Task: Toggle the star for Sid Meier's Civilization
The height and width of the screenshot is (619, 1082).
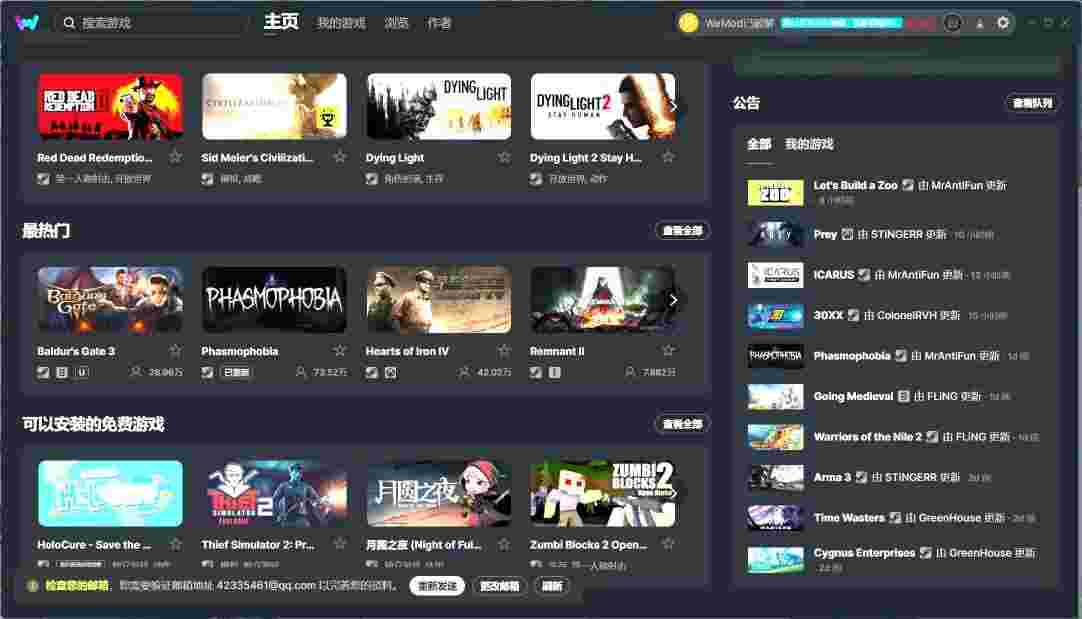Action: point(340,157)
